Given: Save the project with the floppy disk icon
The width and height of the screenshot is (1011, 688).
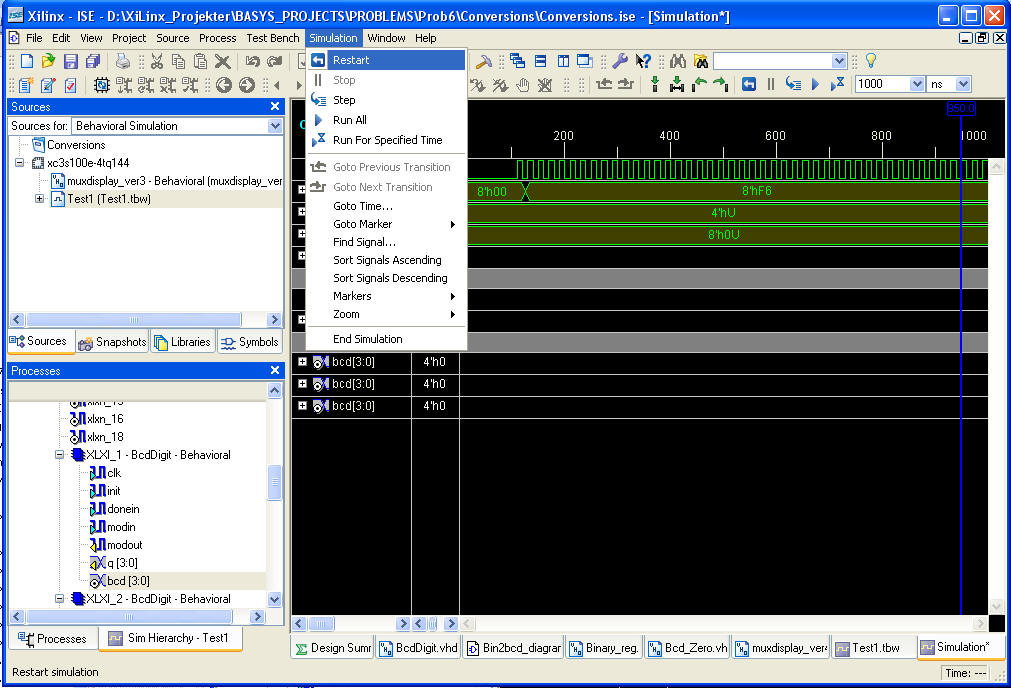Looking at the screenshot, I should click(71, 61).
